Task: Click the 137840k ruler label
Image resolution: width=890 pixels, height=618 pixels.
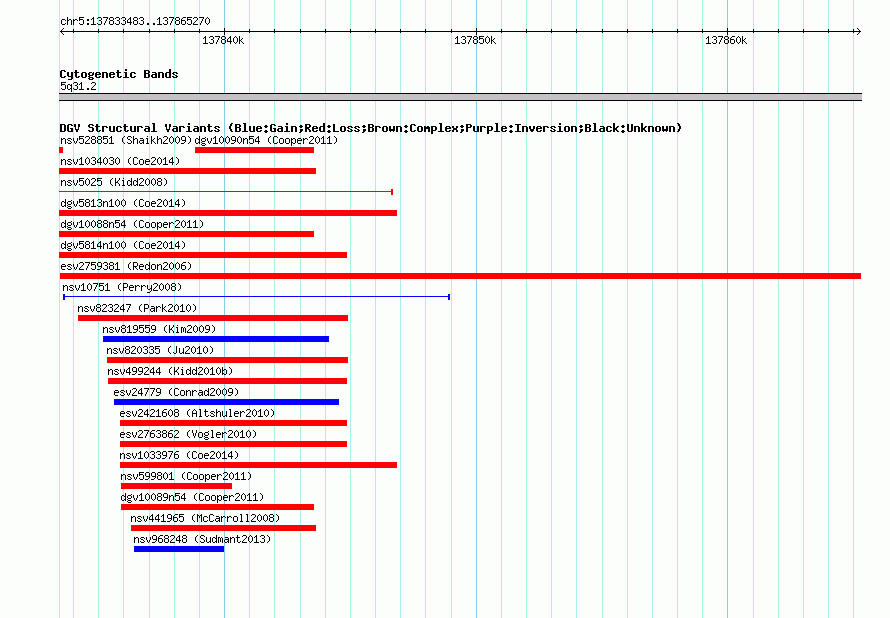Action: [223, 41]
